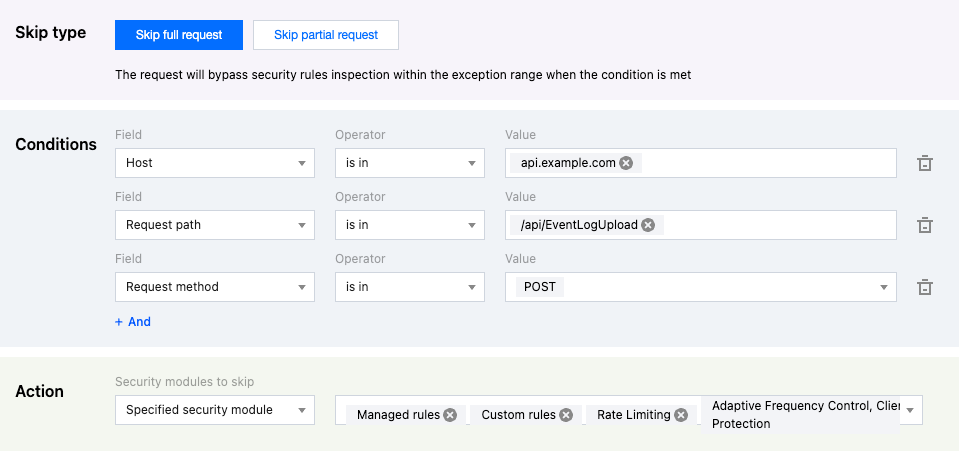
Task: Delete the Request method condition row
Action: tap(925, 287)
